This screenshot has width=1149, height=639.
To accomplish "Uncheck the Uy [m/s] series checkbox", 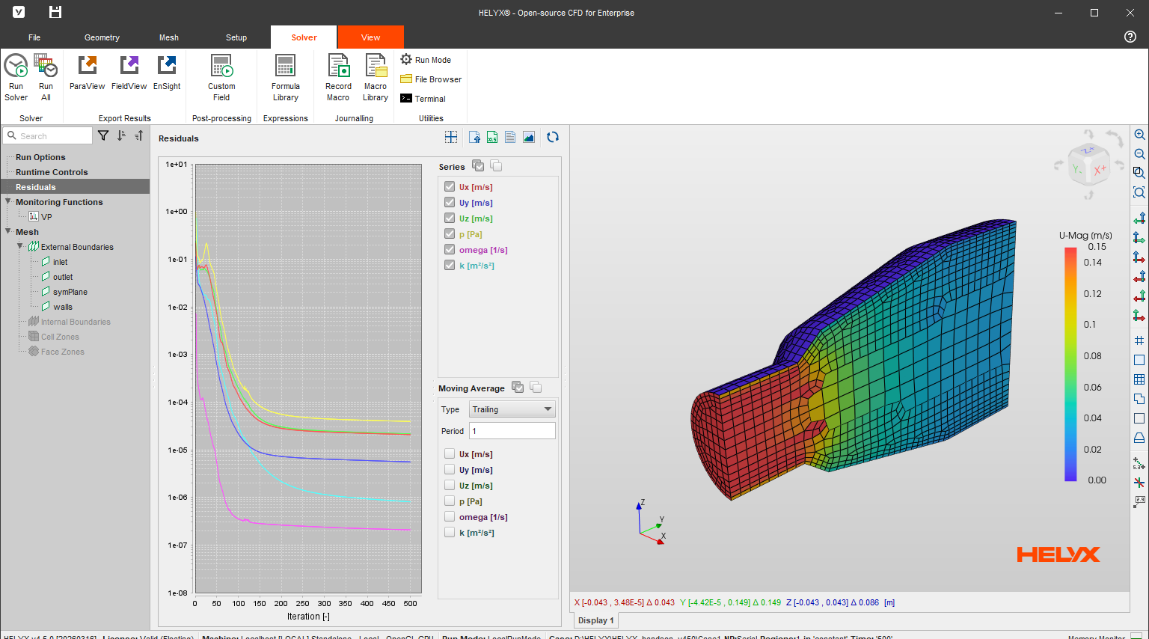I will tap(449, 202).
